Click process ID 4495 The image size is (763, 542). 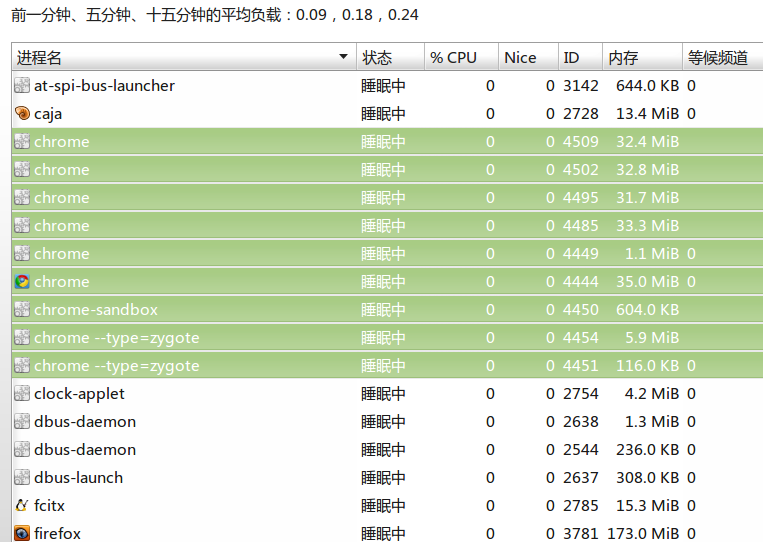tap(581, 198)
